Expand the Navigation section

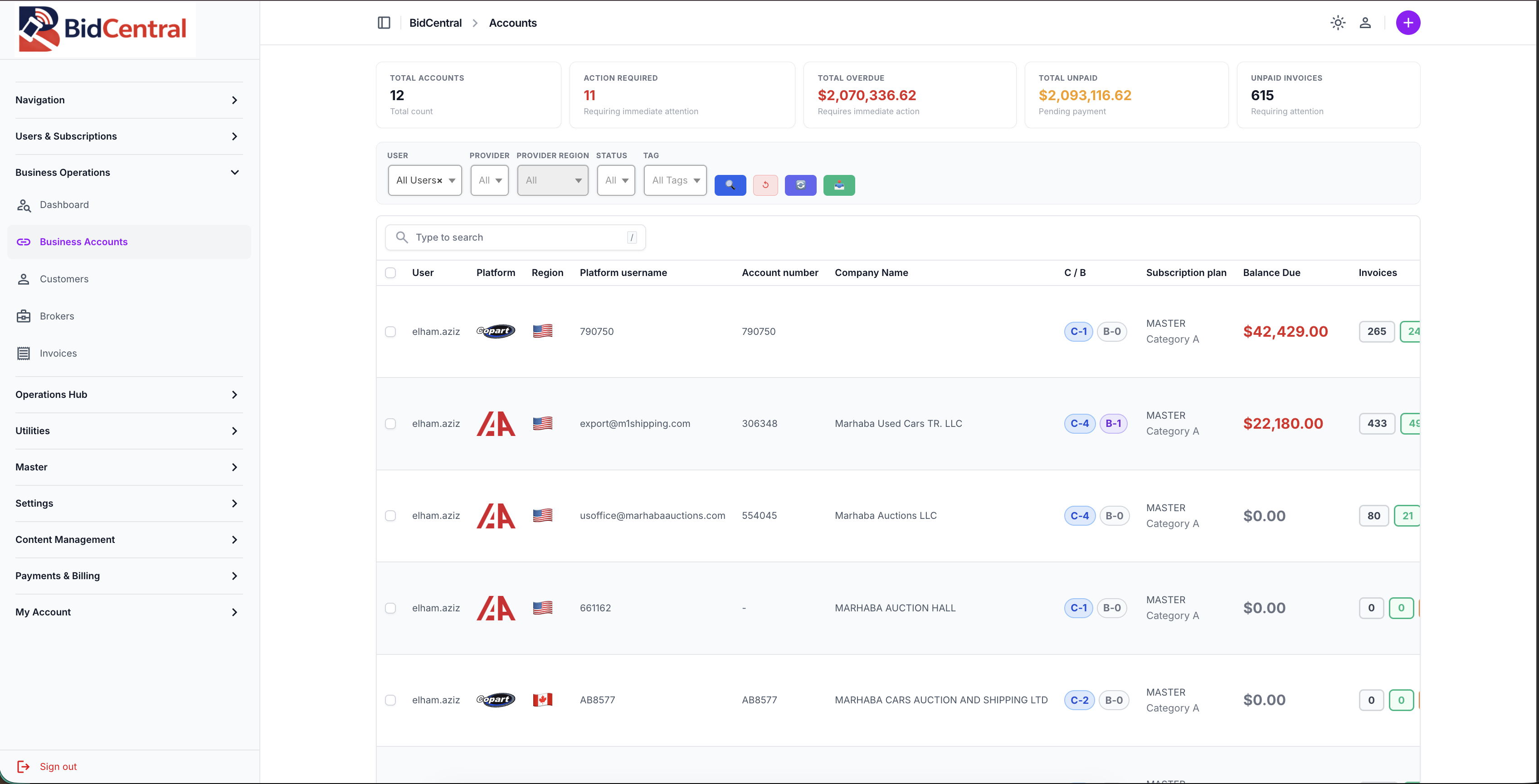point(129,100)
